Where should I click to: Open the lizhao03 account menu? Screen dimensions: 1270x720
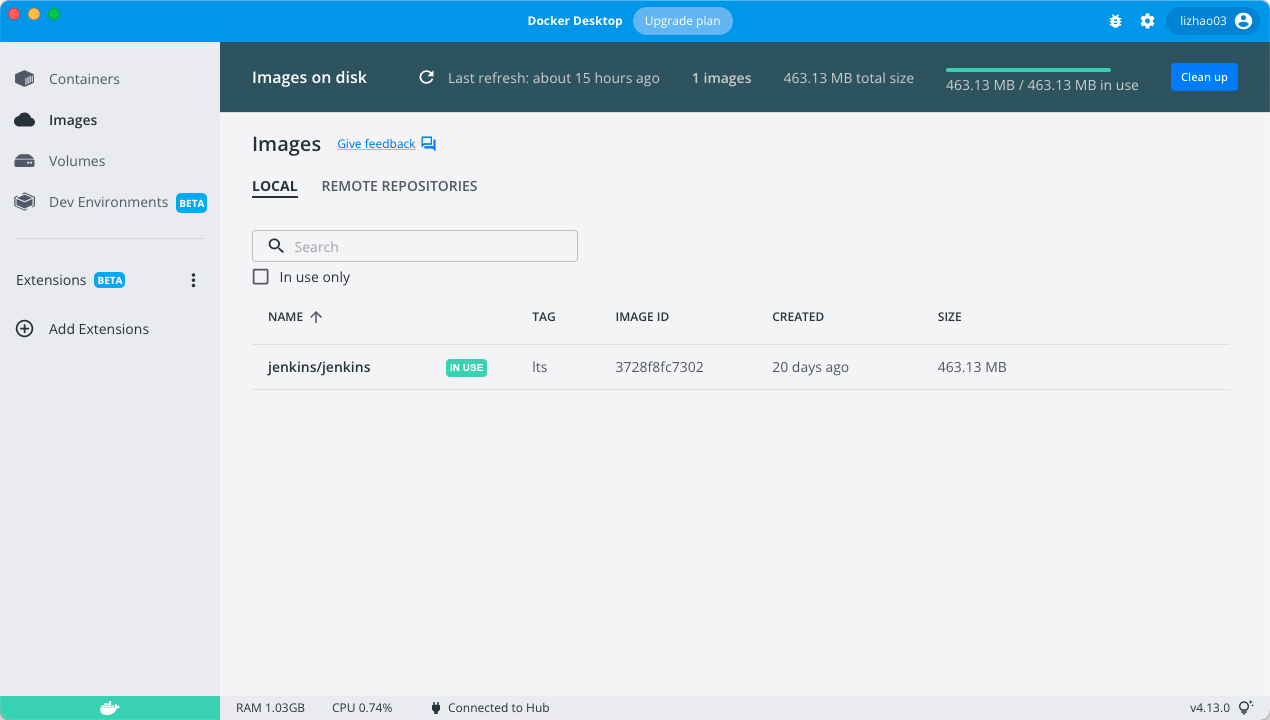[1212, 21]
